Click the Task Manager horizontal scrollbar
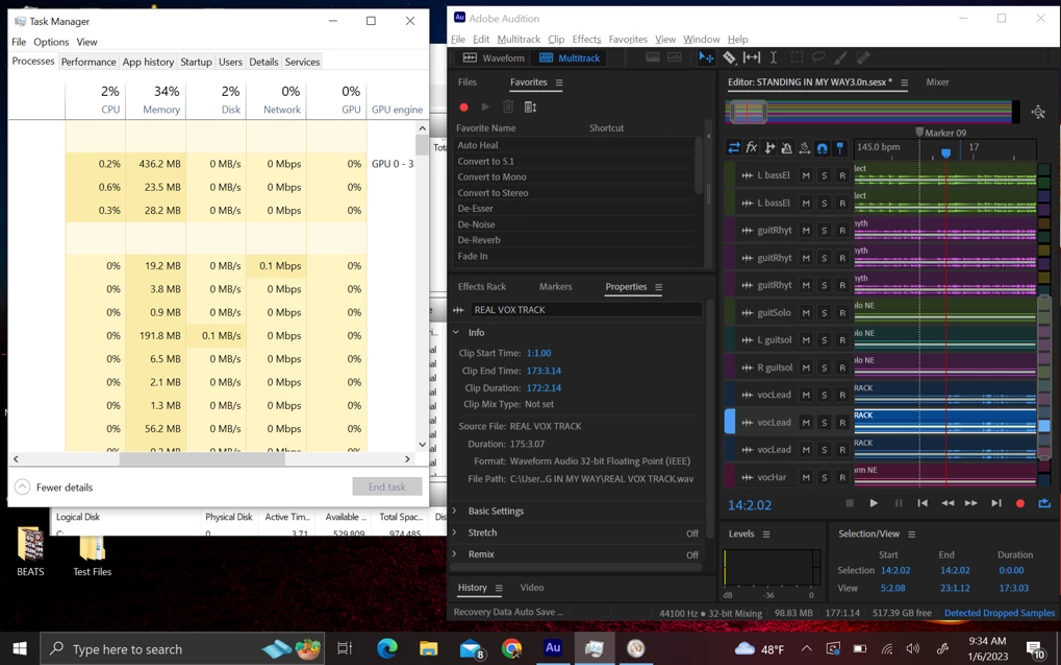 coord(202,459)
